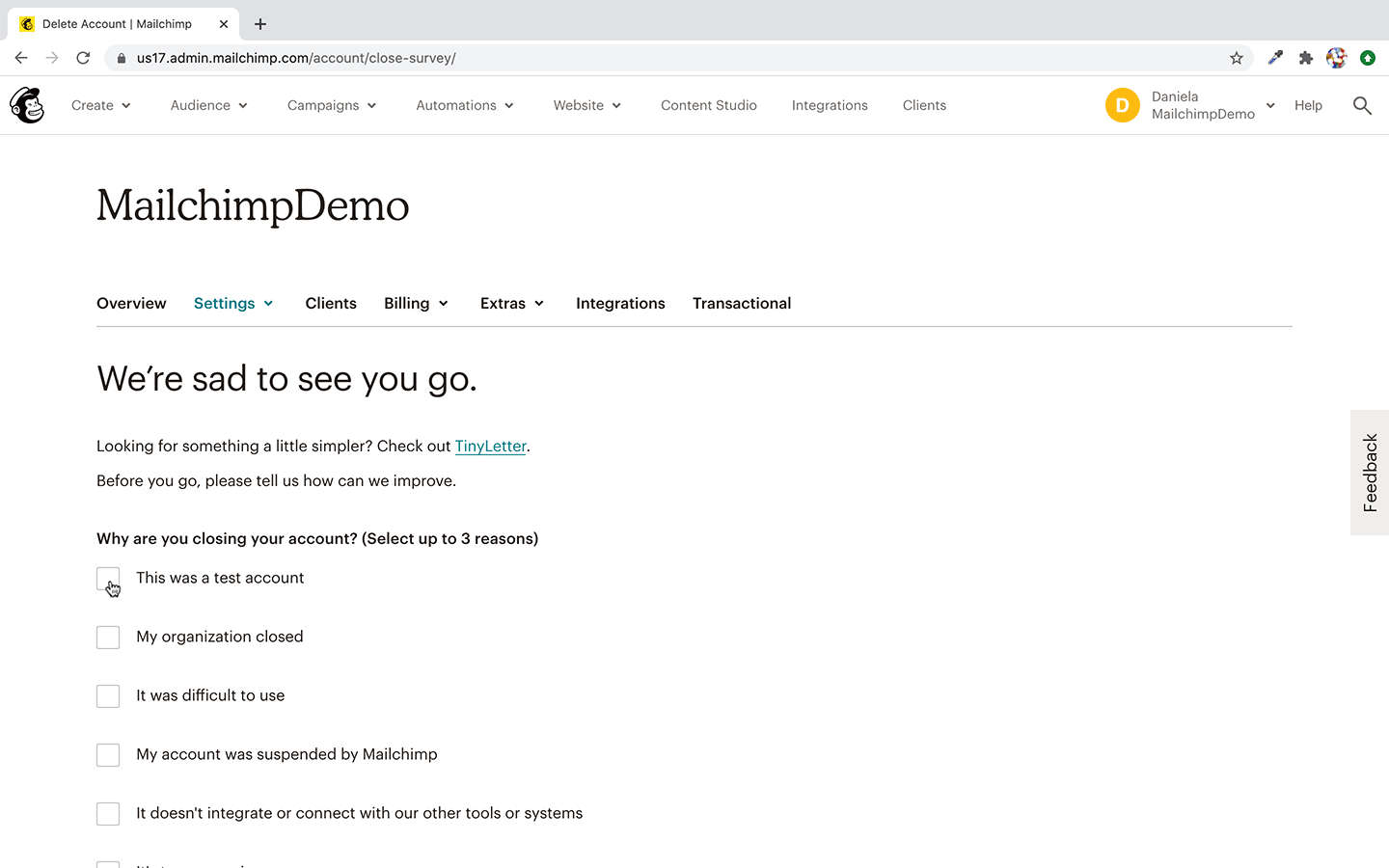Viewport: 1389px width, 868px height.
Task: Switch to the Clients account tab
Action: [331, 303]
